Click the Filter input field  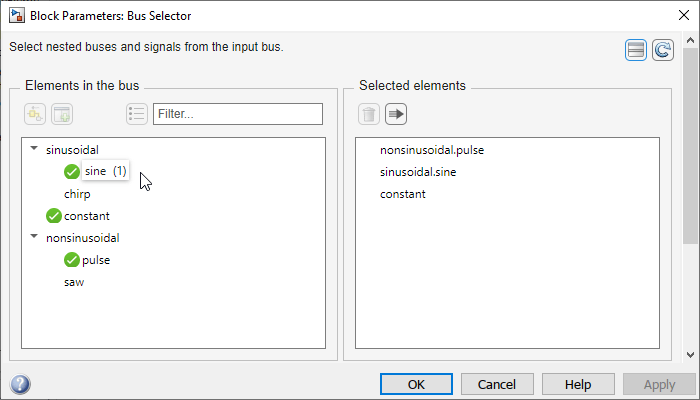(x=238, y=114)
